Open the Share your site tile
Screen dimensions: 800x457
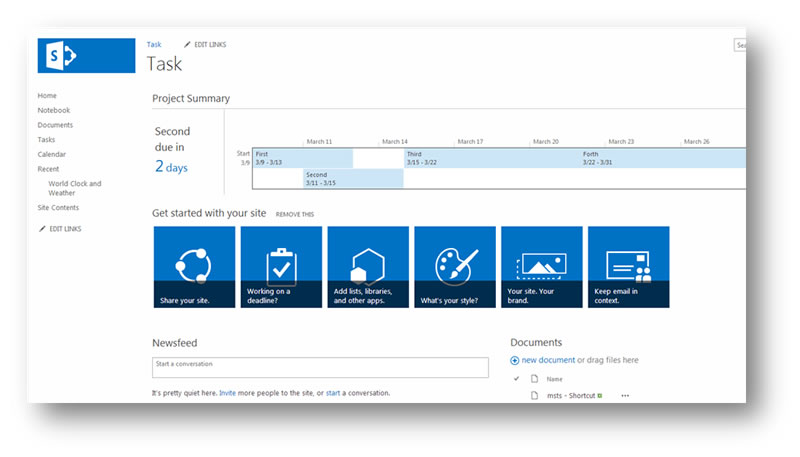(x=194, y=266)
